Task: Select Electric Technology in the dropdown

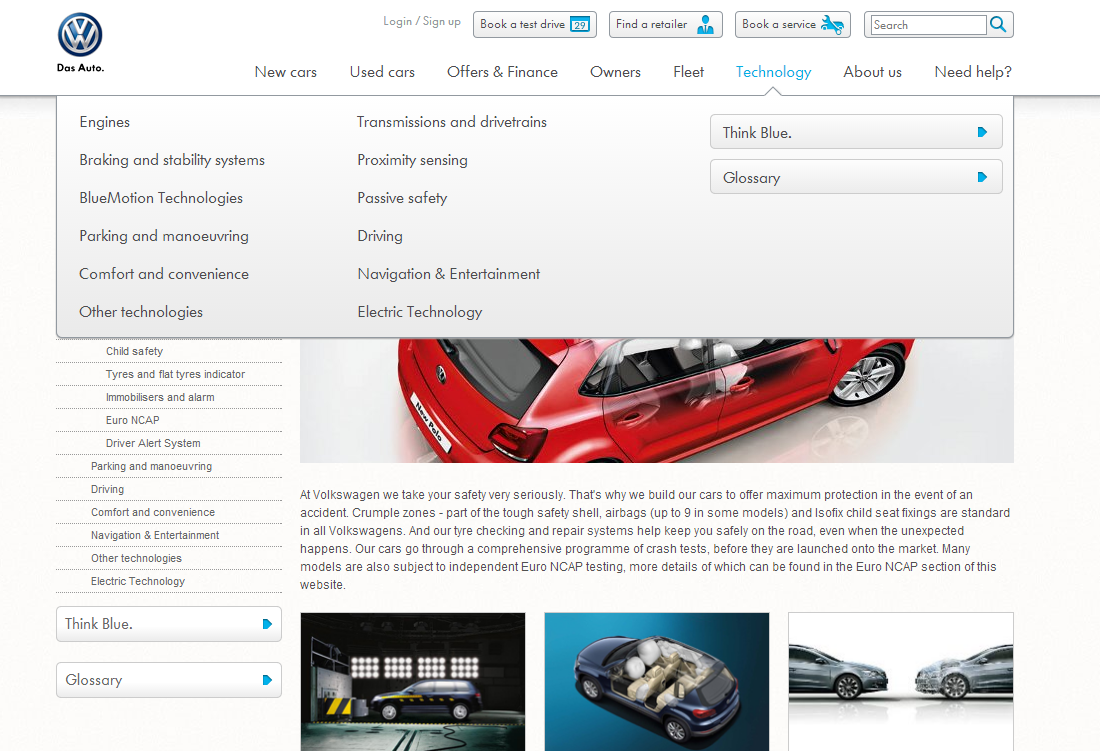Action: [420, 312]
